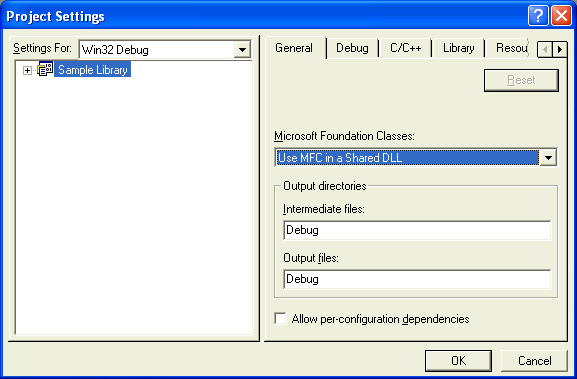The height and width of the screenshot is (379, 577).
Task: Click the Sample Library project icon
Action: point(45,69)
